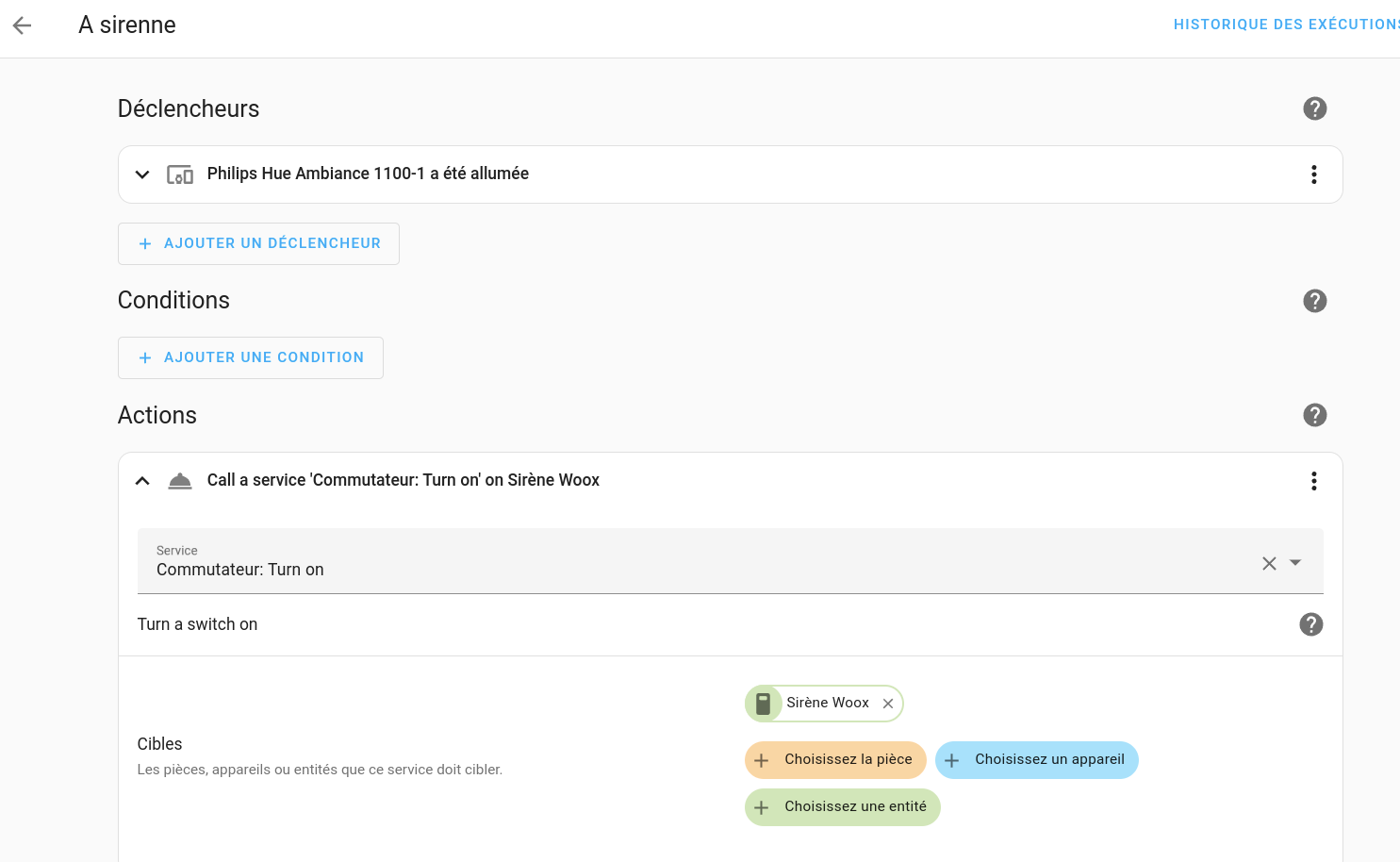Open help for Actions section
Image resolution: width=1400 pixels, height=862 pixels.
click(x=1314, y=415)
